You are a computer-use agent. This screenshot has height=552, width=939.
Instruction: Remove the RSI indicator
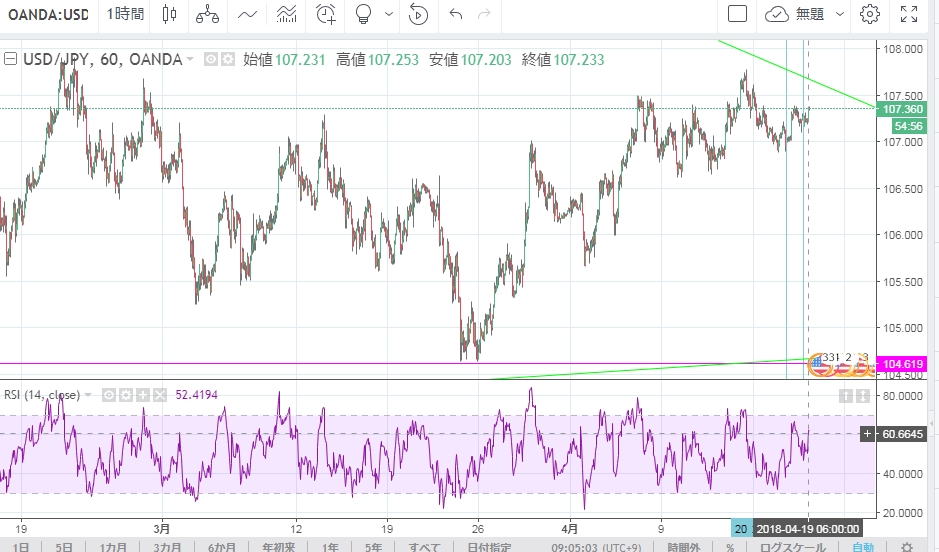click(159, 395)
